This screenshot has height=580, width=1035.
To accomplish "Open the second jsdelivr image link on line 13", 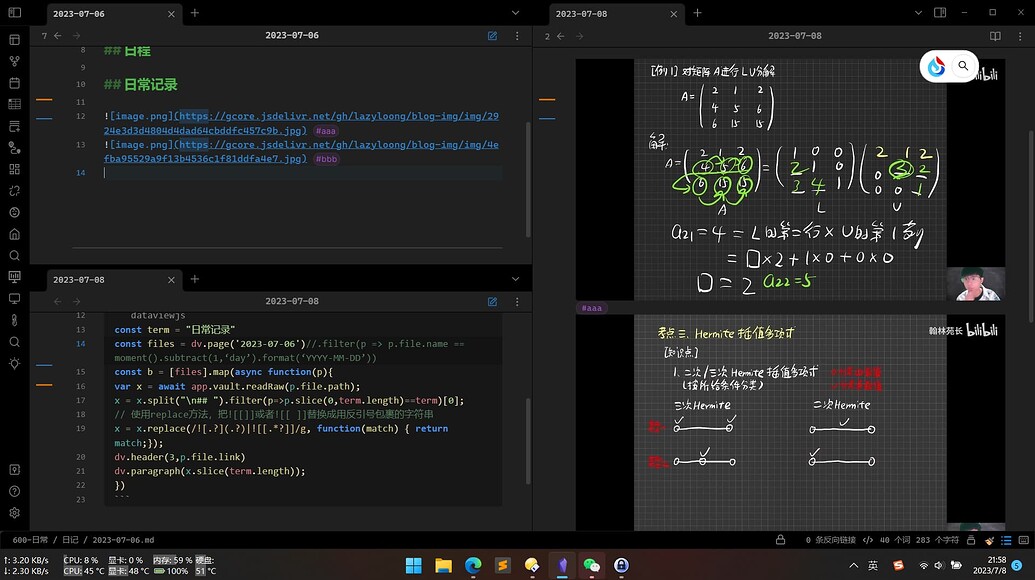I will [302, 152].
